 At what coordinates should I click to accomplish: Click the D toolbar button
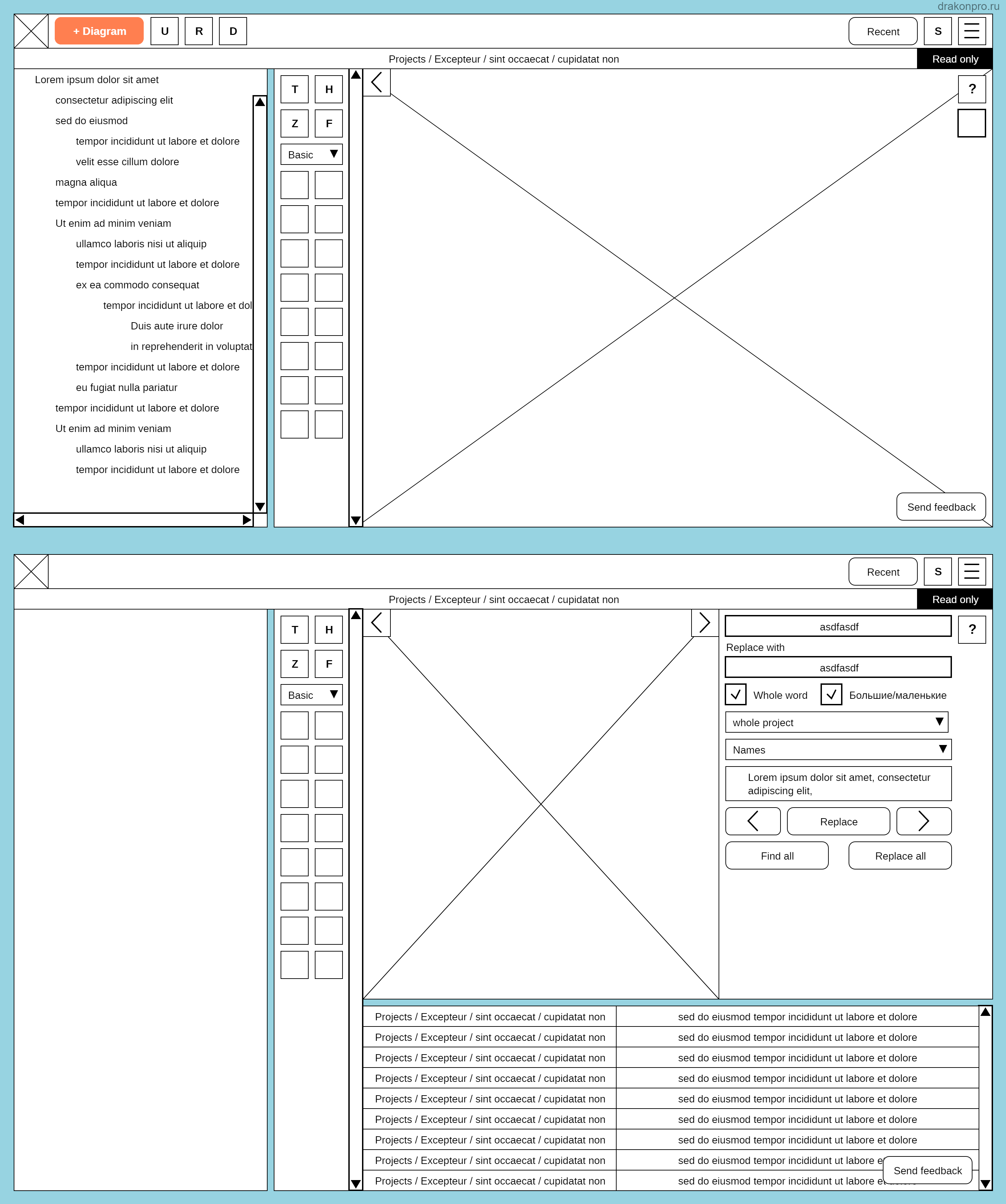233,31
